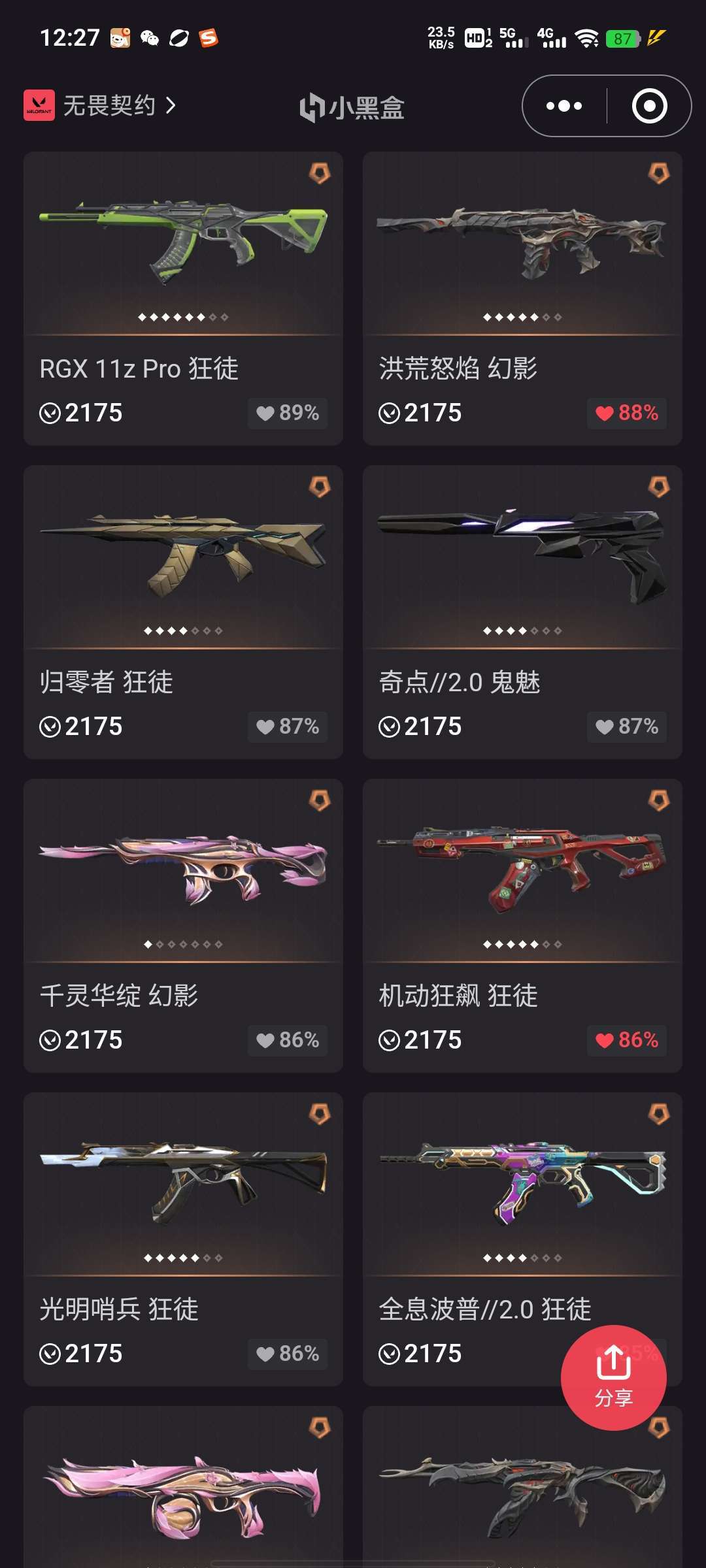Click VP currency icon beside 归零者 price
The height and width of the screenshot is (1568, 706).
click(x=50, y=727)
